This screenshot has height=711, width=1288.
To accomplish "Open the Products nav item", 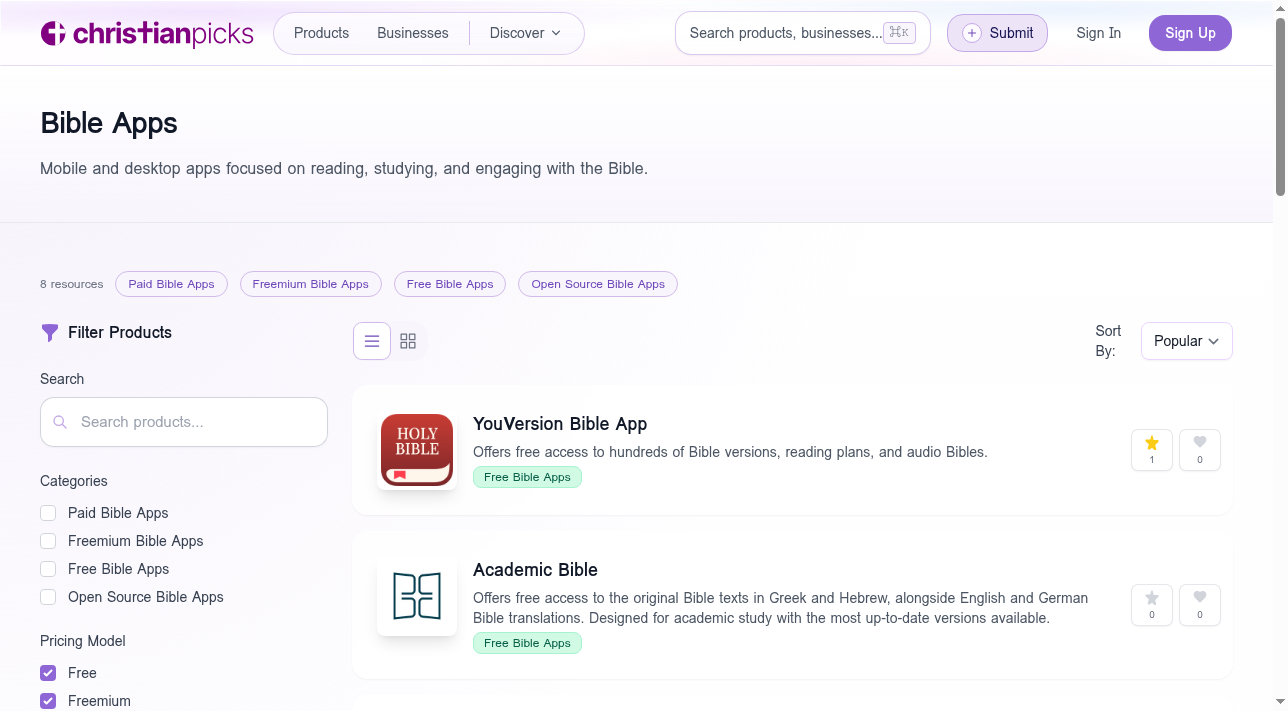I will point(321,33).
